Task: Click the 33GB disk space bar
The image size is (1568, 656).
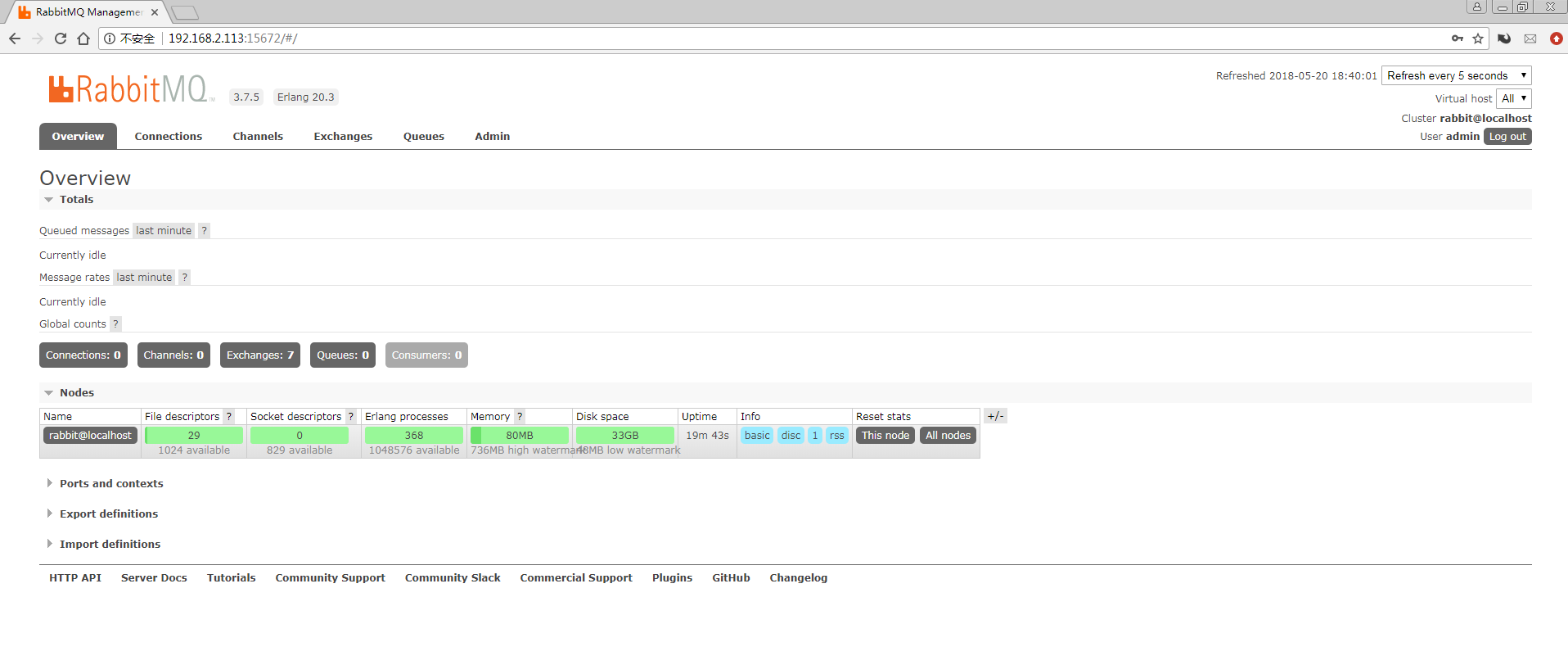Action: pos(625,436)
